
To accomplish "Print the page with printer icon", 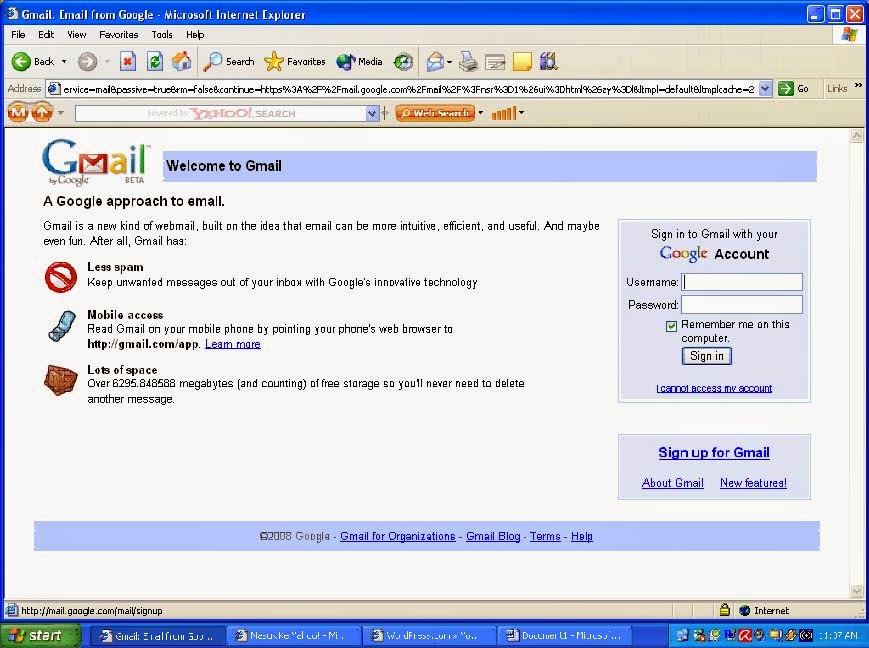I will pyautogui.click(x=468, y=62).
